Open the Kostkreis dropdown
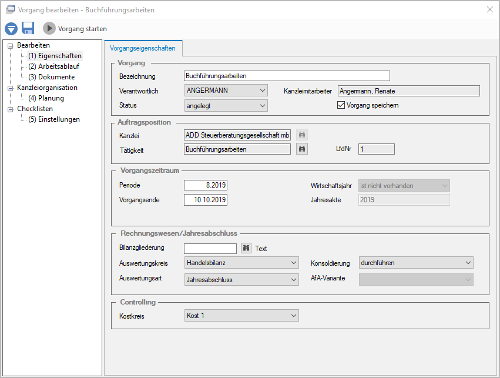Viewport: 500px width, 378px height. click(x=241, y=315)
